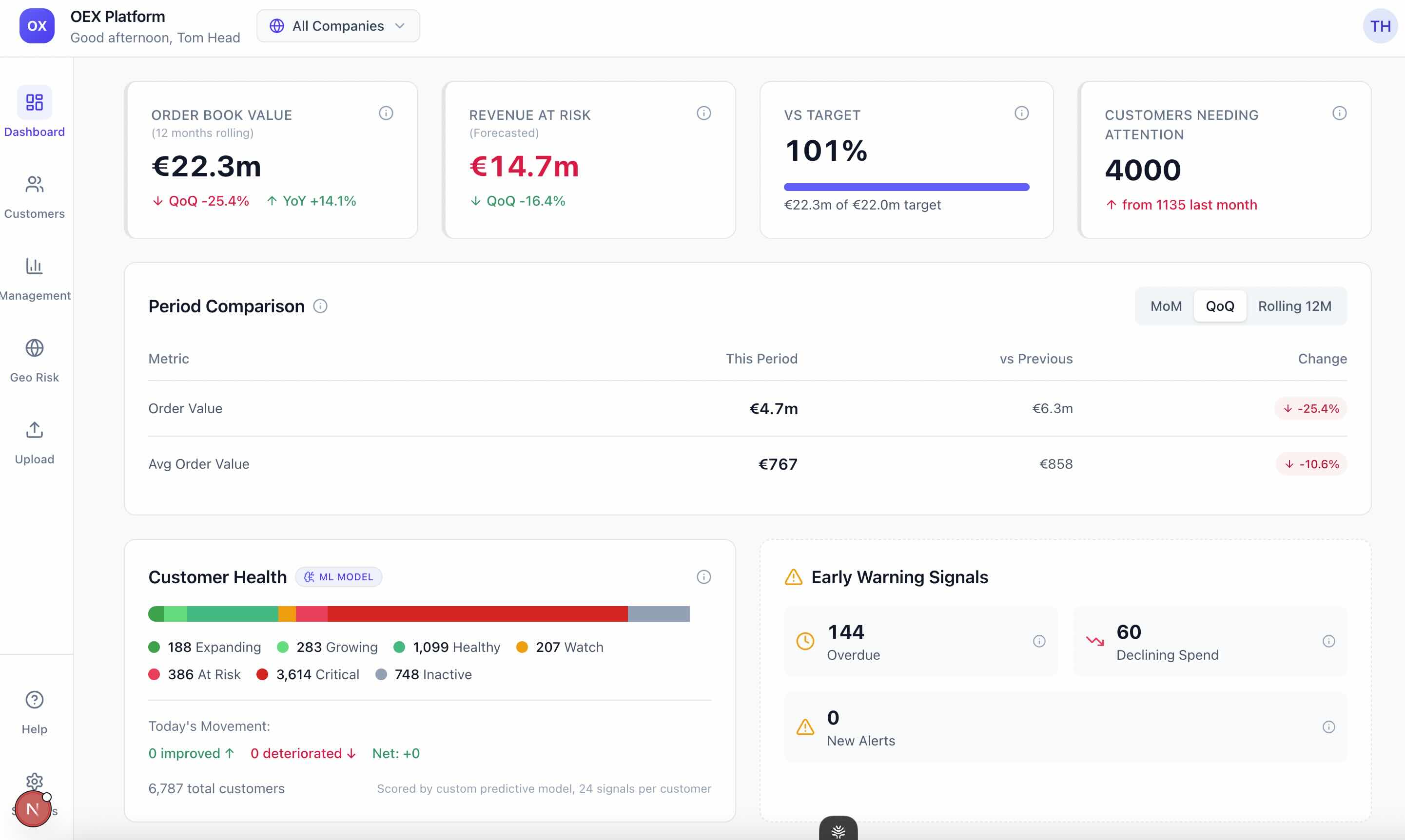Viewport: 1405px width, 840px height.
Task: Click the 'YoY +14.1%' indicator
Action: point(312,201)
